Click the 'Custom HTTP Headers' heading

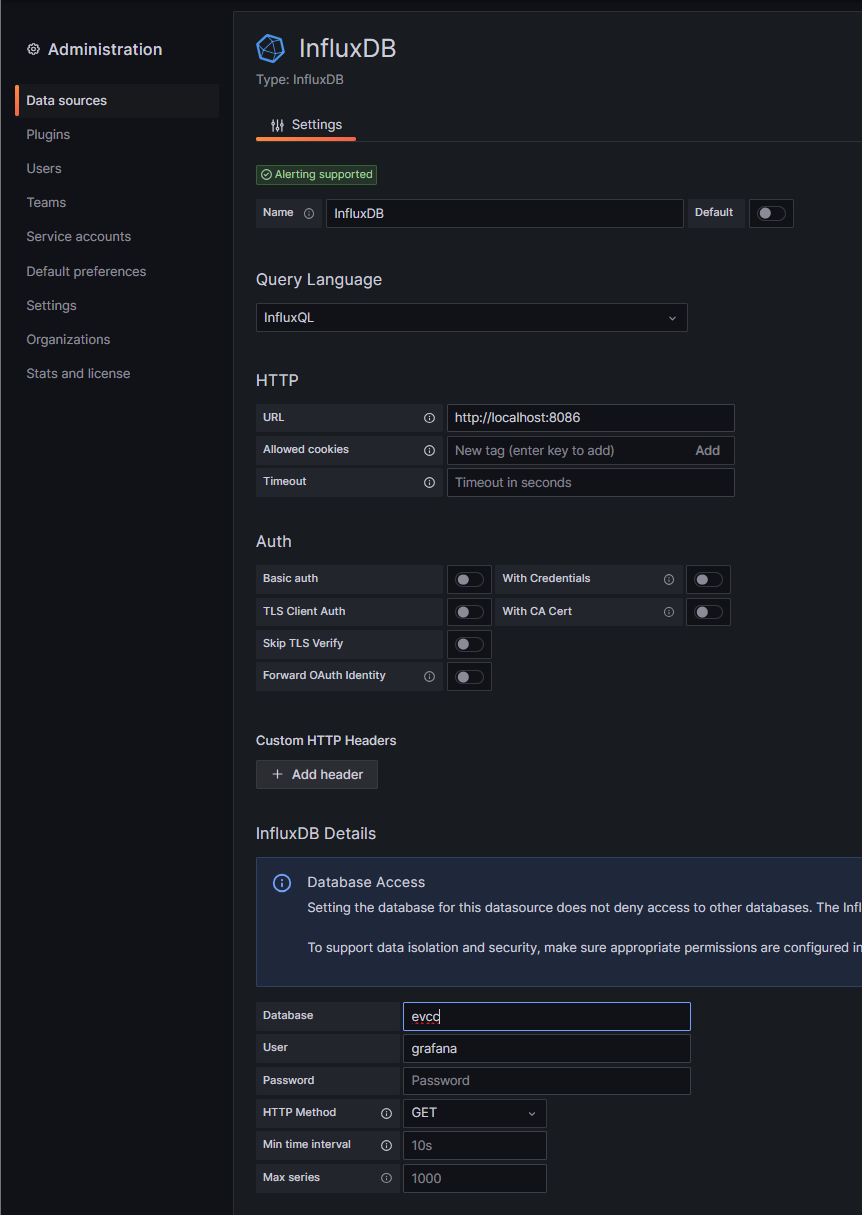tap(326, 740)
